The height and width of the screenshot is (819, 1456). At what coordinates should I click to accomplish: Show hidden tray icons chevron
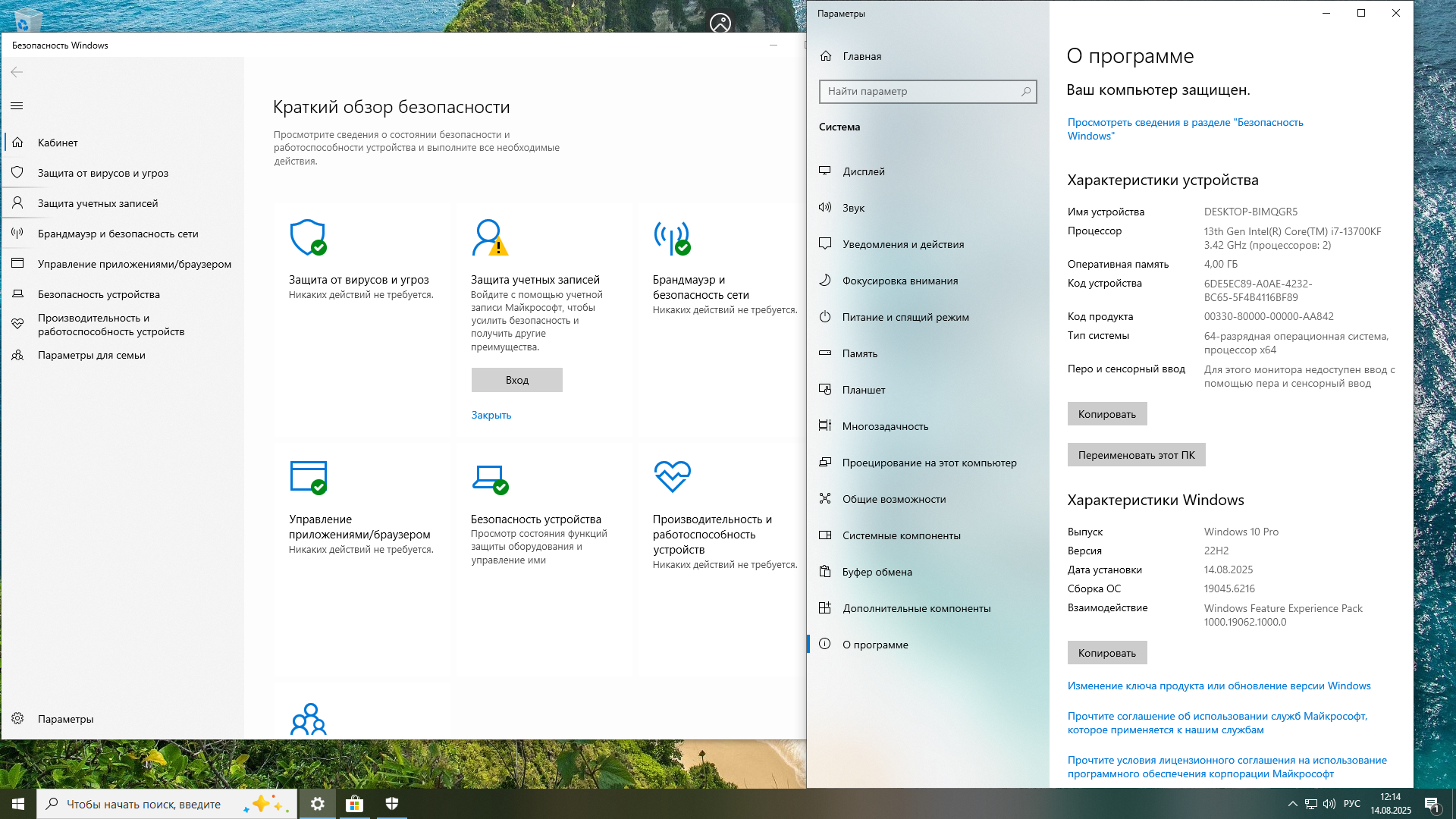click(1292, 804)
